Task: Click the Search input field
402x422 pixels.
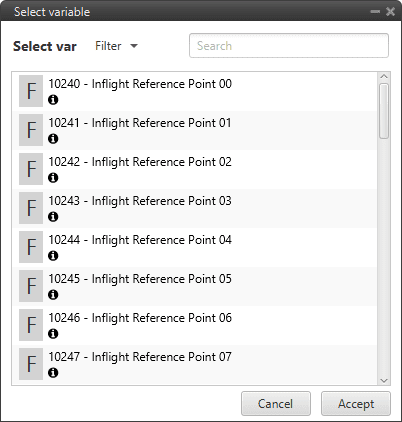Action: click(289, 46)
